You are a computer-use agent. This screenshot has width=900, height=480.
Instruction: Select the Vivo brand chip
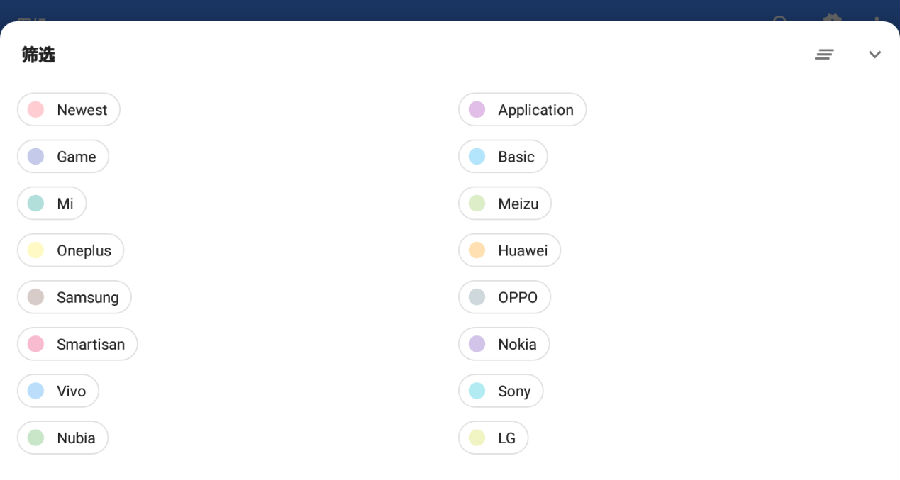tap(58, 391)
